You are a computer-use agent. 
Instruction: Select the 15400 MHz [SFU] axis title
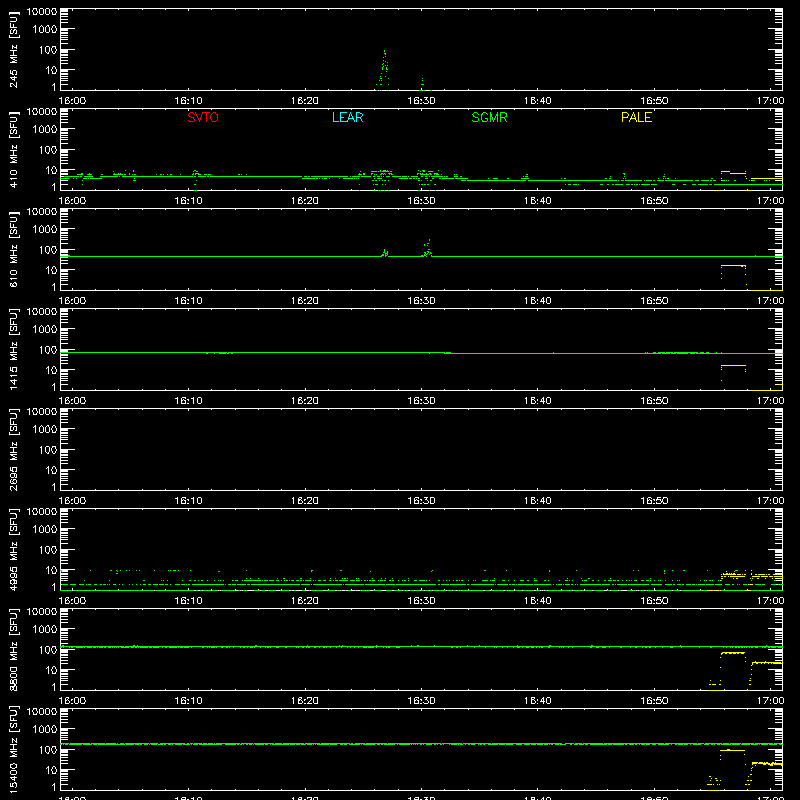coord(13,749)
